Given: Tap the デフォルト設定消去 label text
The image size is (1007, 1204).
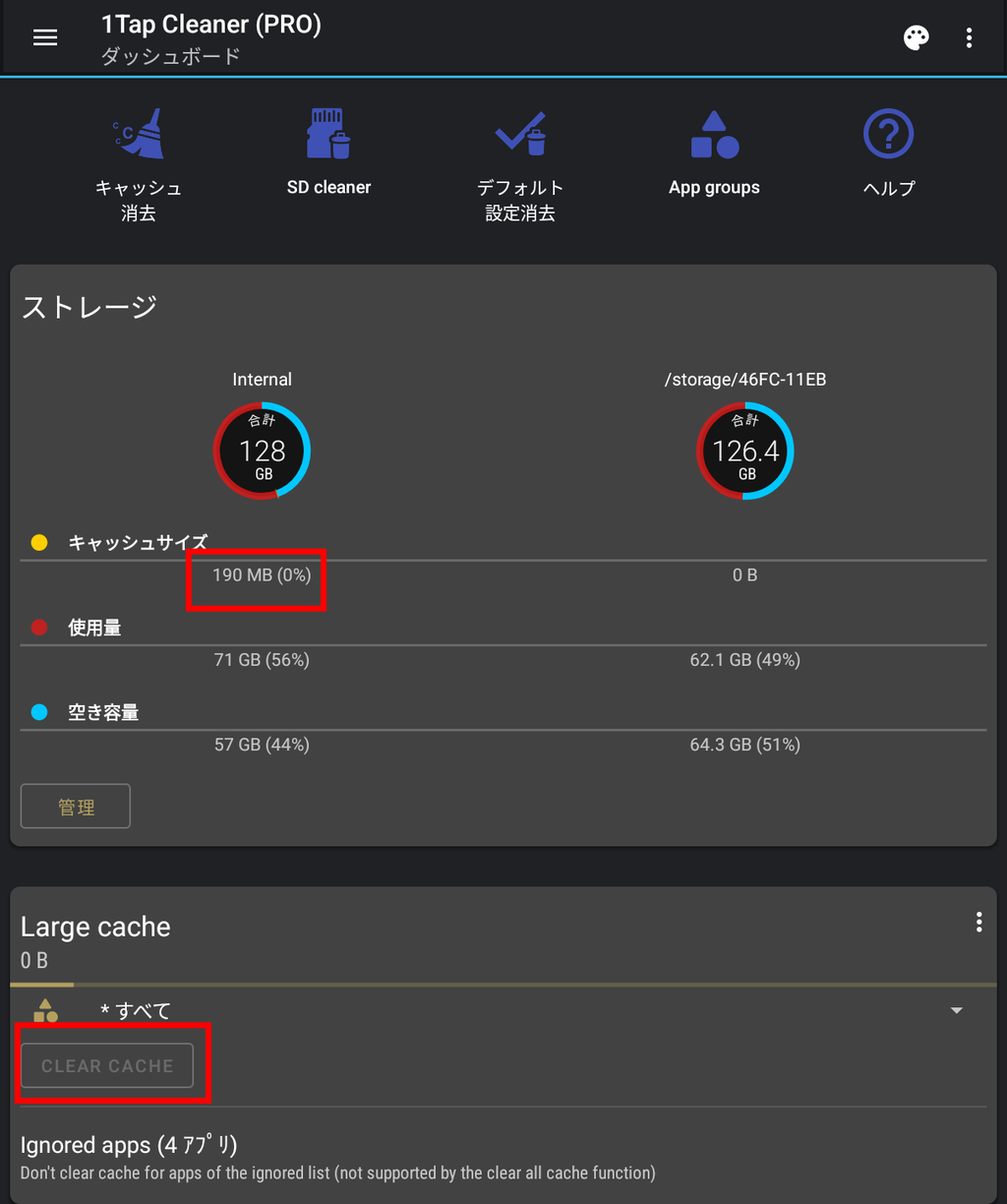Looking at the screenshot, I should pos(520,200).
